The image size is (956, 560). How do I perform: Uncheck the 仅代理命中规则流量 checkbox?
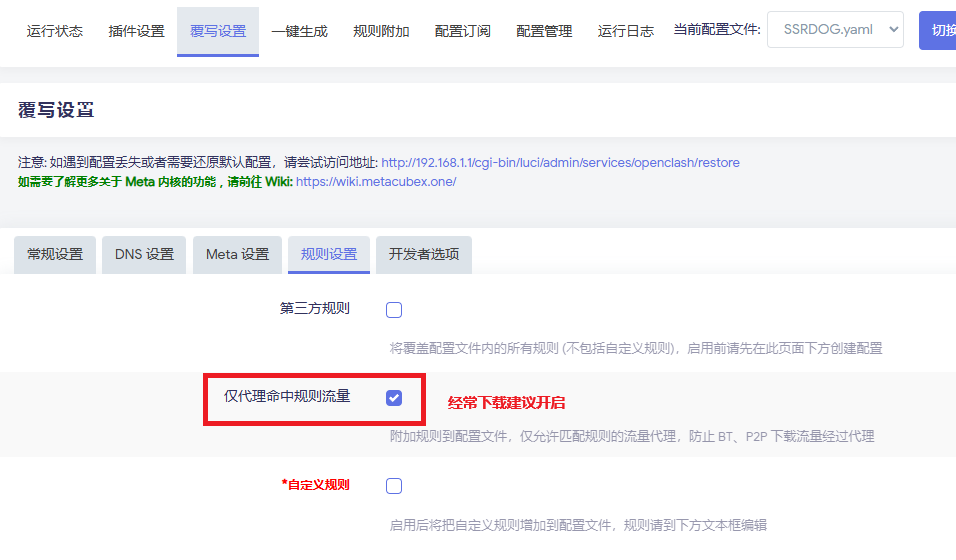[394, 398]
